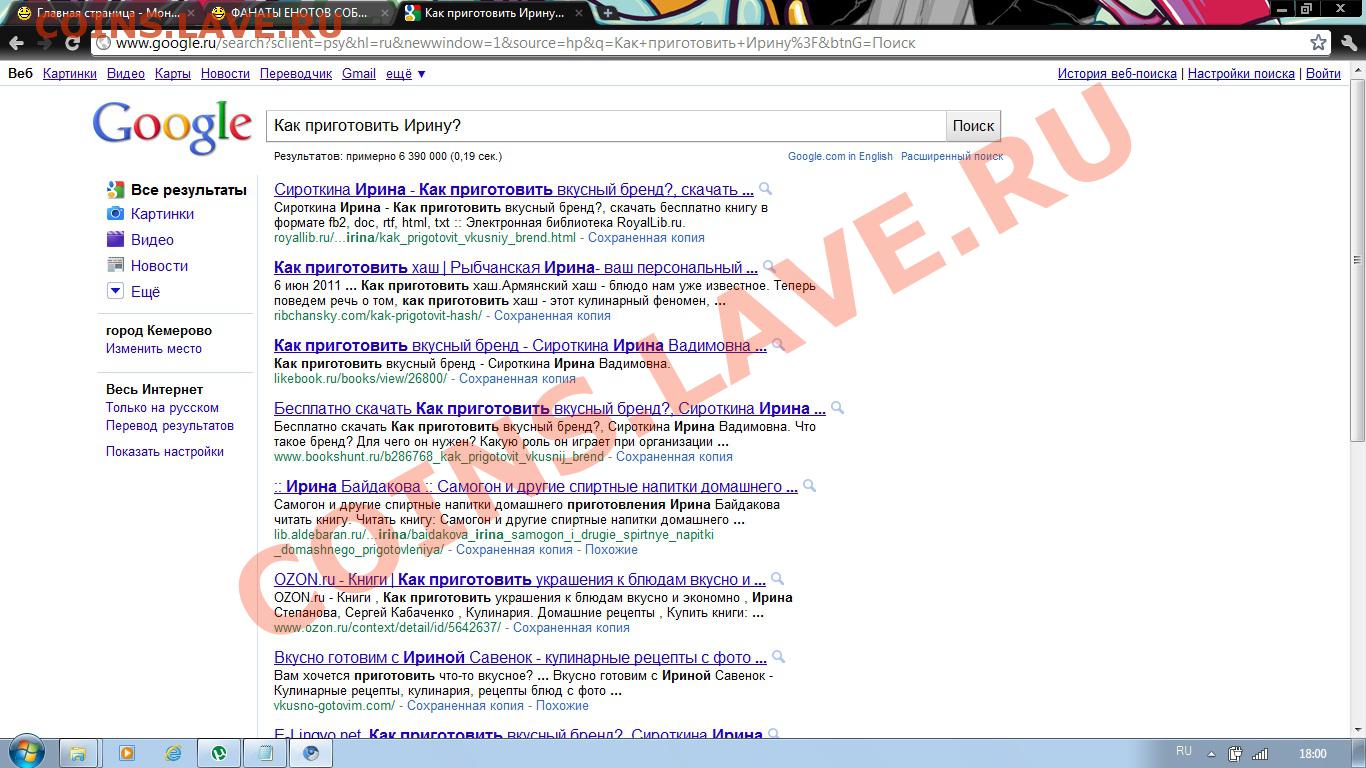Expand the 'ещё' dropdown in top bar
Image resolution: width=1366 pixels, height=768 pixels.
coord(406,73)
